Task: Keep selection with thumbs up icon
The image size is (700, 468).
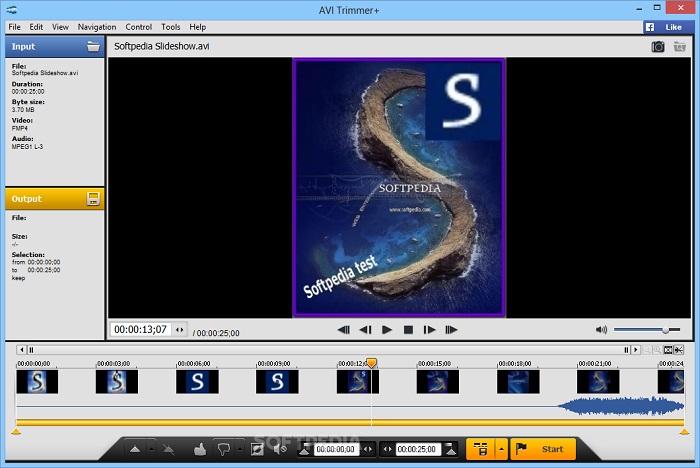Action: click(200, 449)
